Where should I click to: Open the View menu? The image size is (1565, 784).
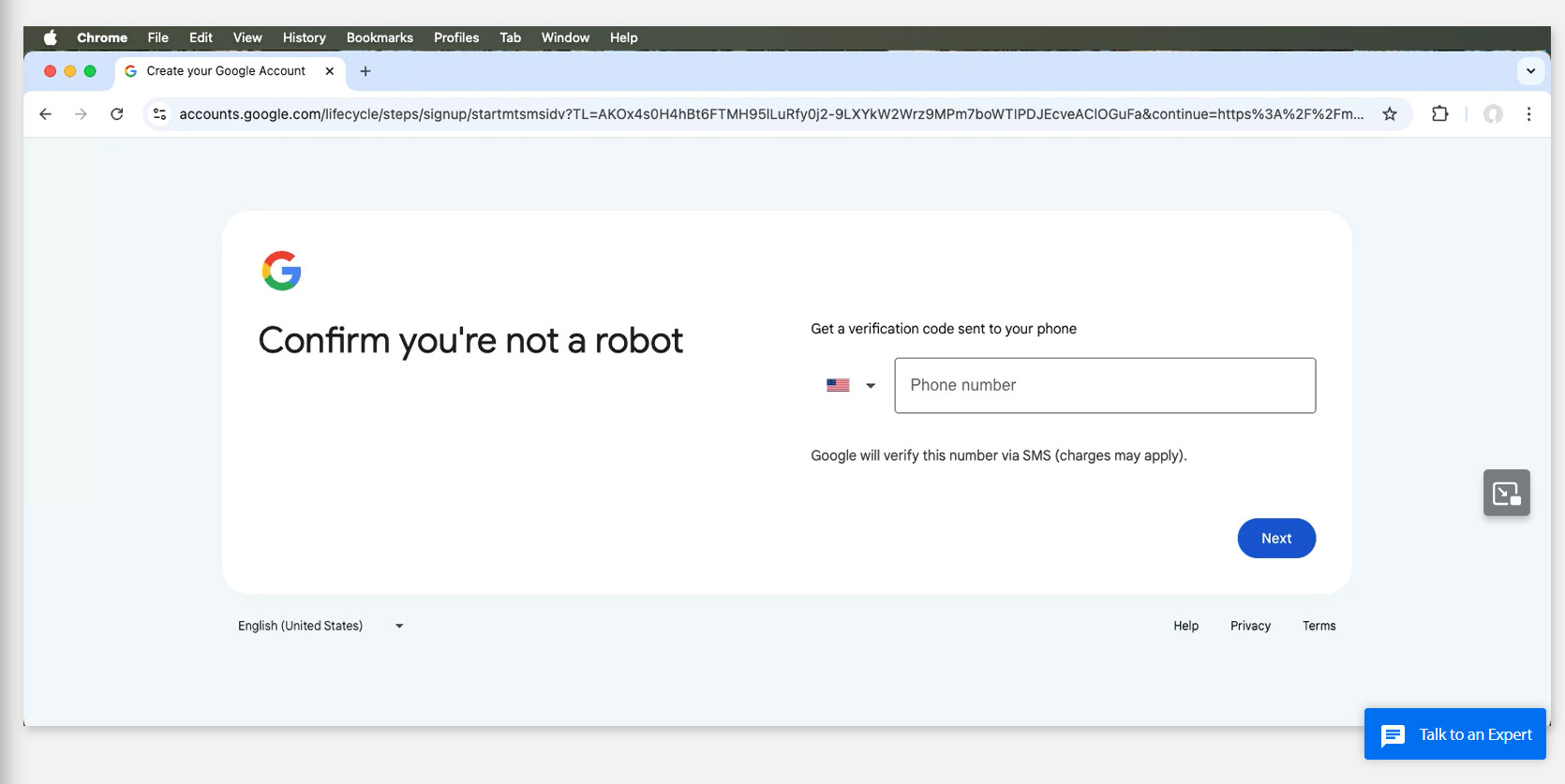click(x=247, y=37)
